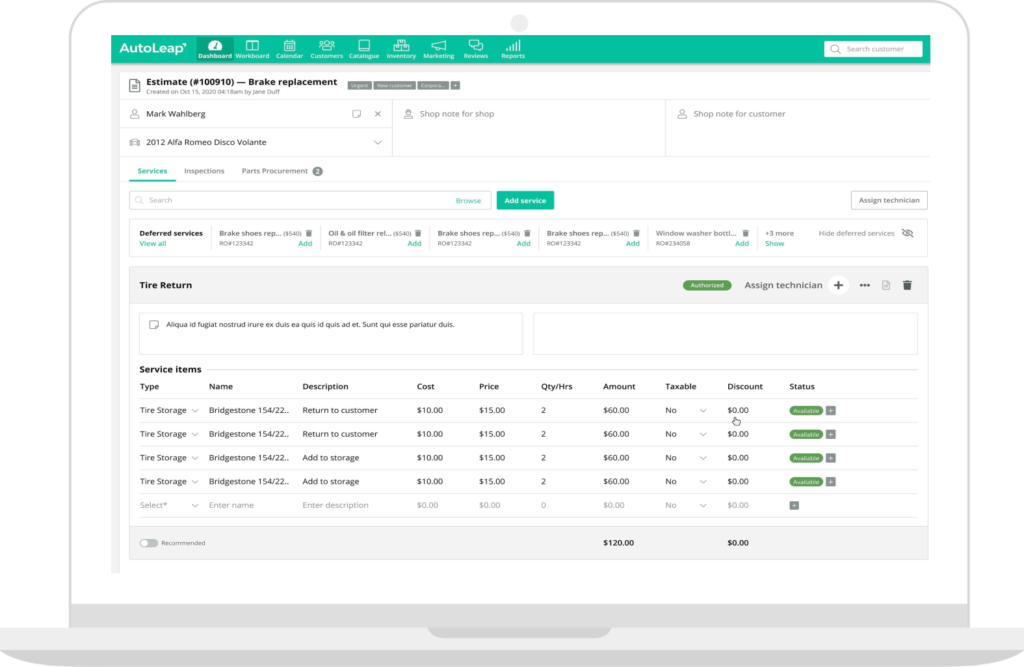Click the green Add service button

[x=525, y=200]
